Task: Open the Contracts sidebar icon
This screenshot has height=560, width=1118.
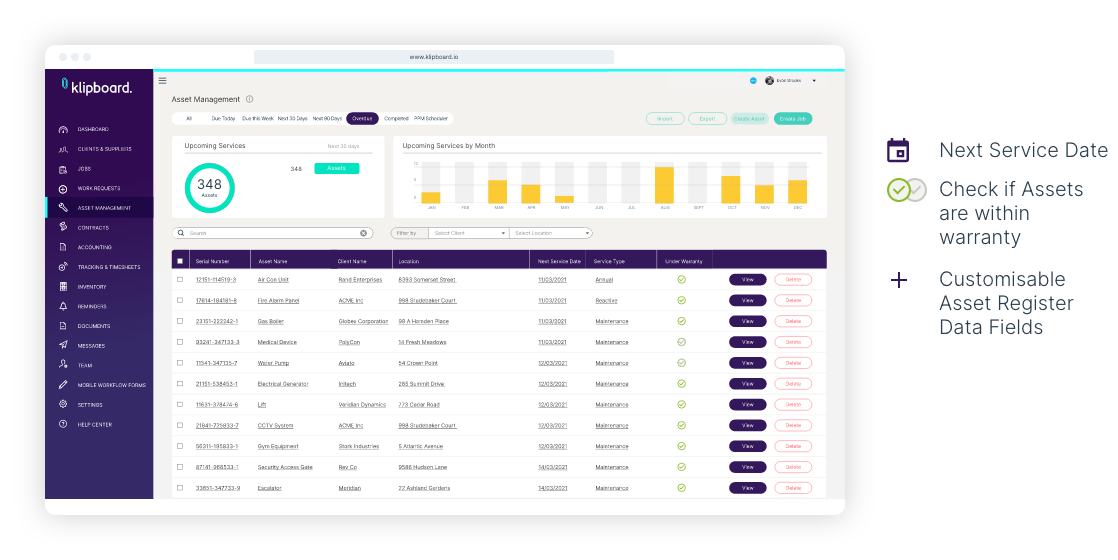Action: point(63,228)
